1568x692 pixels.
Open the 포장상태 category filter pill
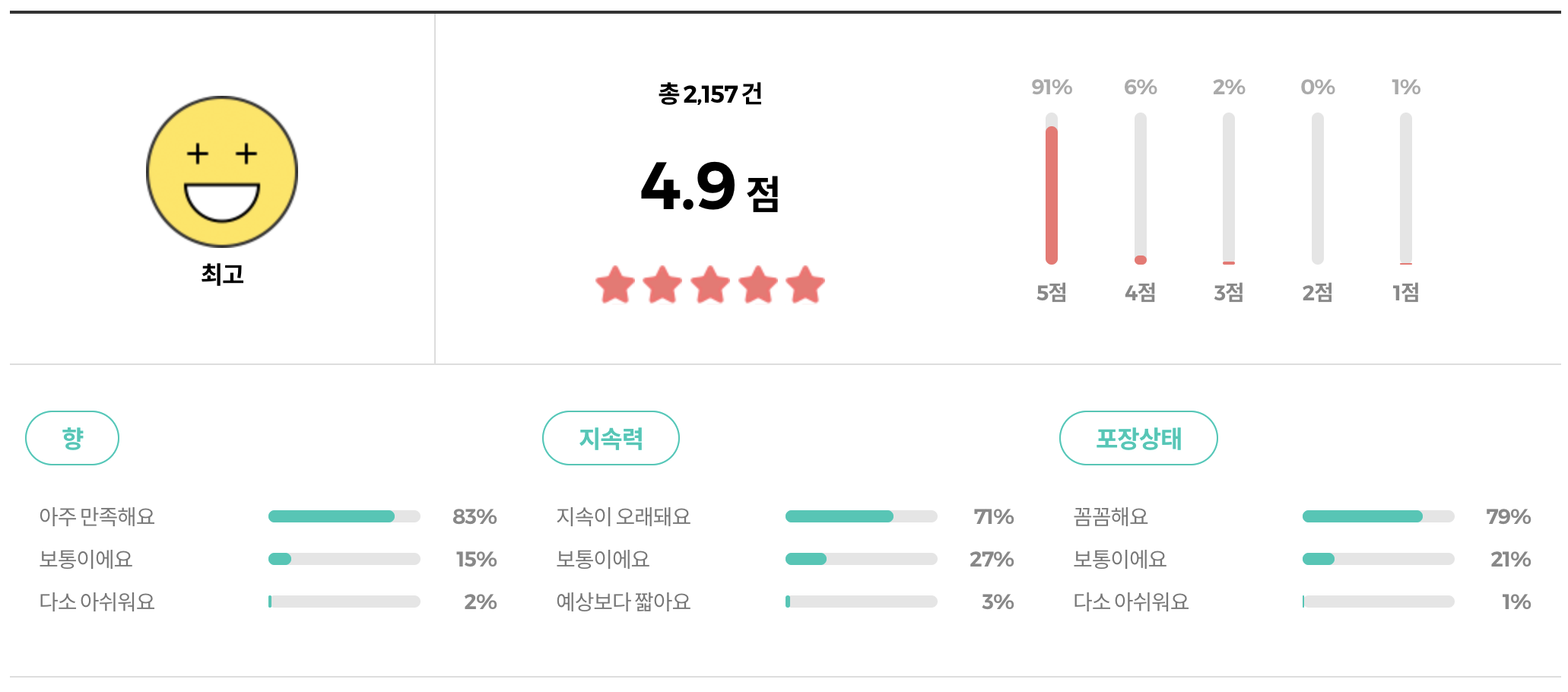pos(1138,437)
